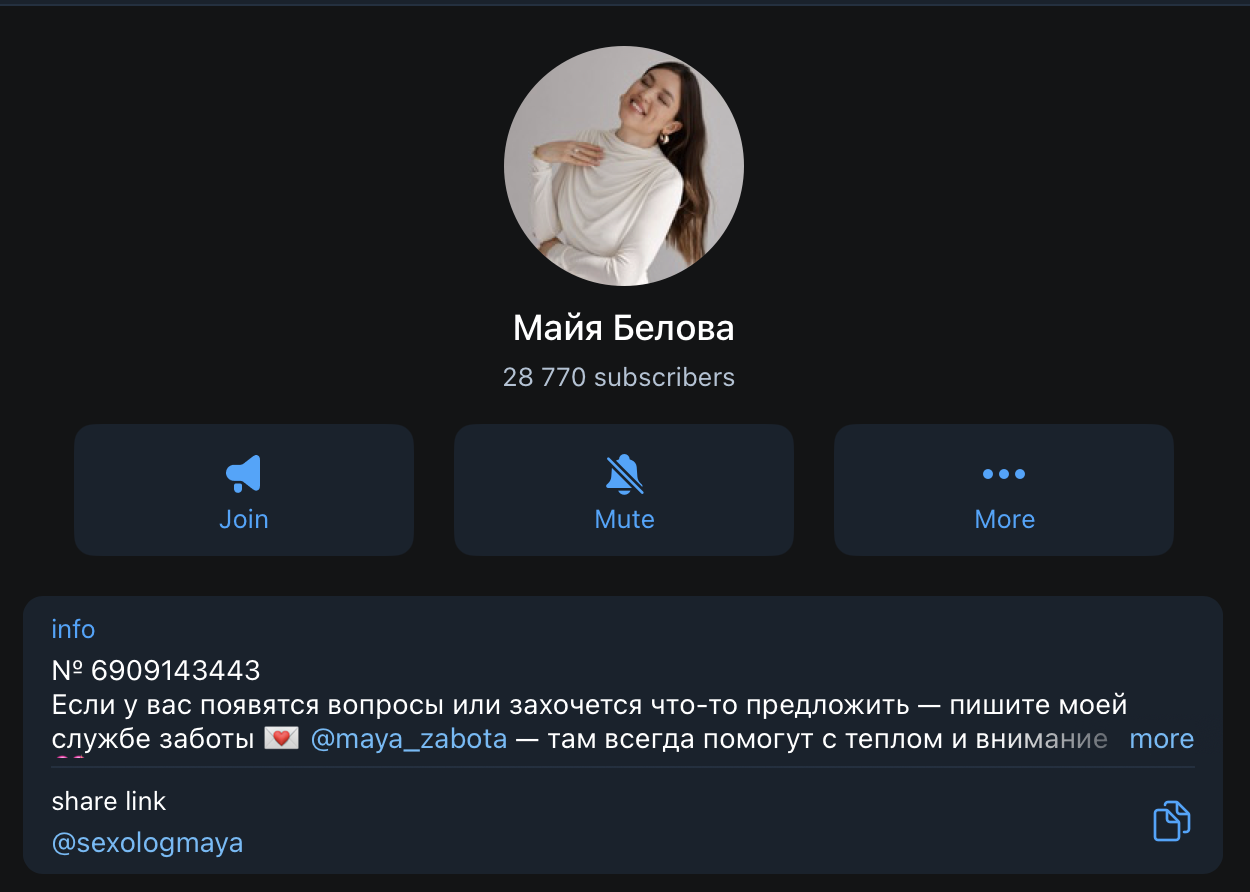Click the "More" label to open options

click(x=1004, y=519)
